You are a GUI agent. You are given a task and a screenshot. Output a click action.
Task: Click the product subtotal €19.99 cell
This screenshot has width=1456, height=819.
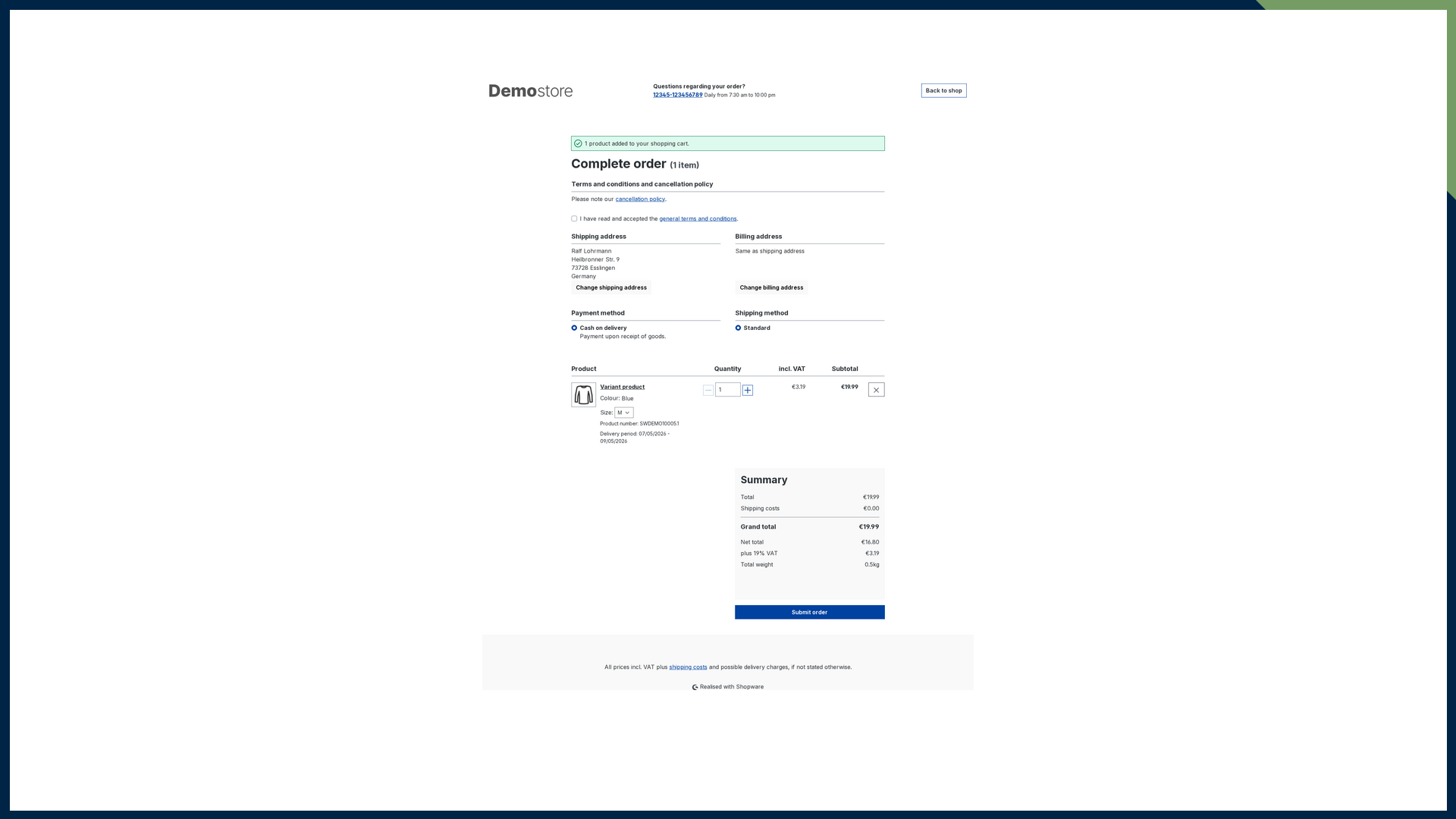tap(849, 387)
